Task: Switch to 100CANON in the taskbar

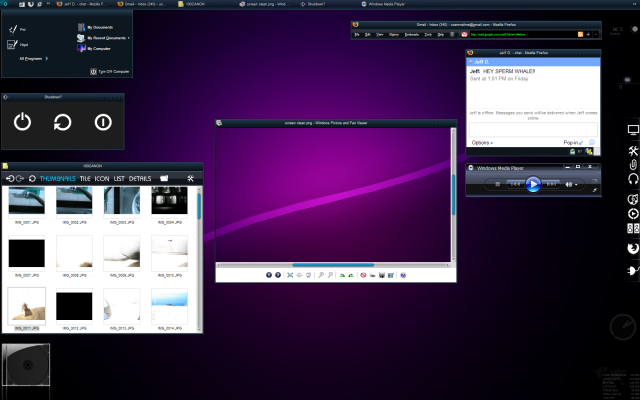Action: (x=192, y=4)
